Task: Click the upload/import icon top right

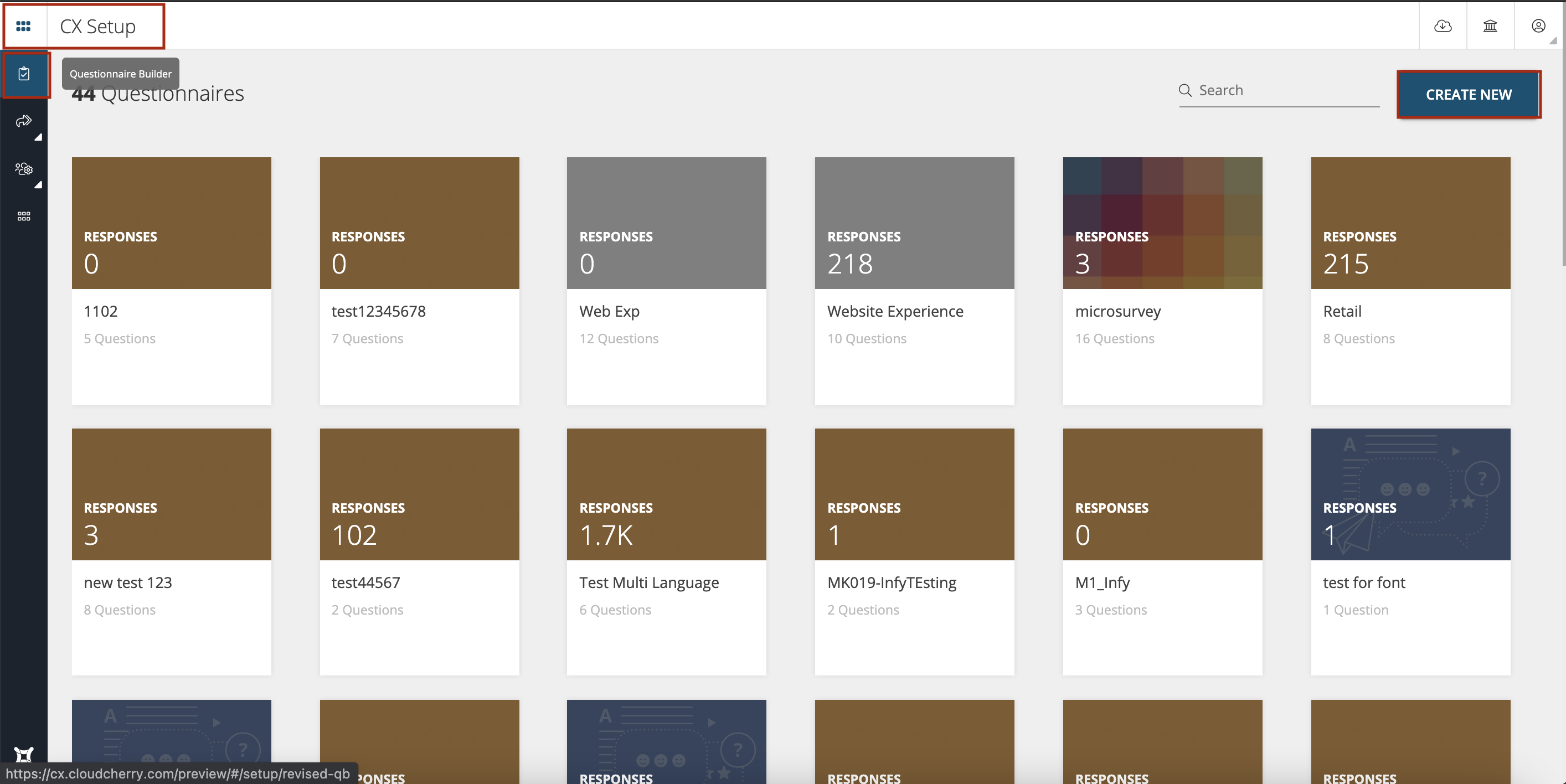Action: coord(1443,26)
